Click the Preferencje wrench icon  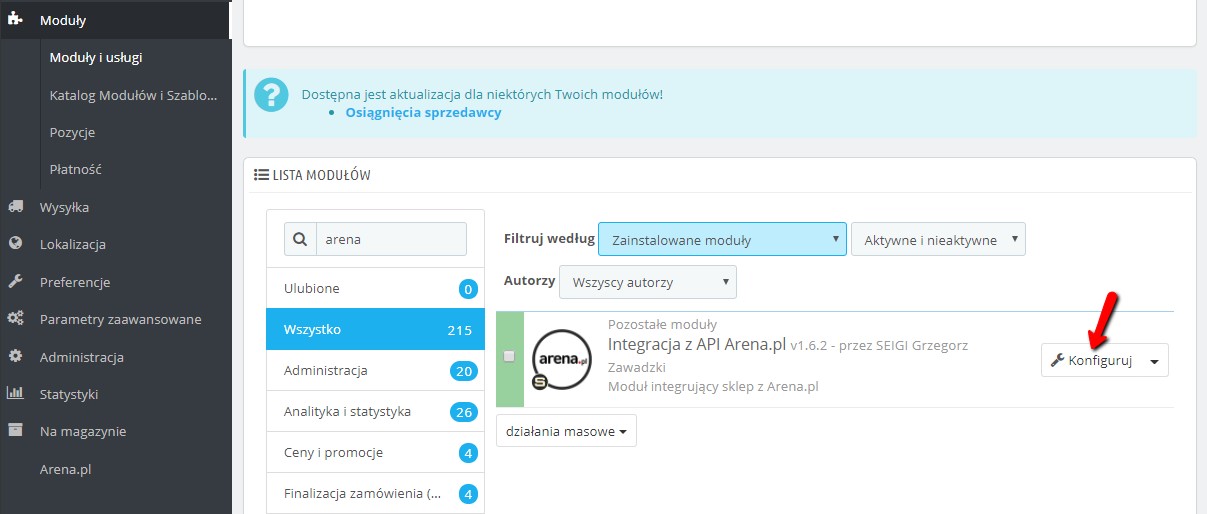15,282
